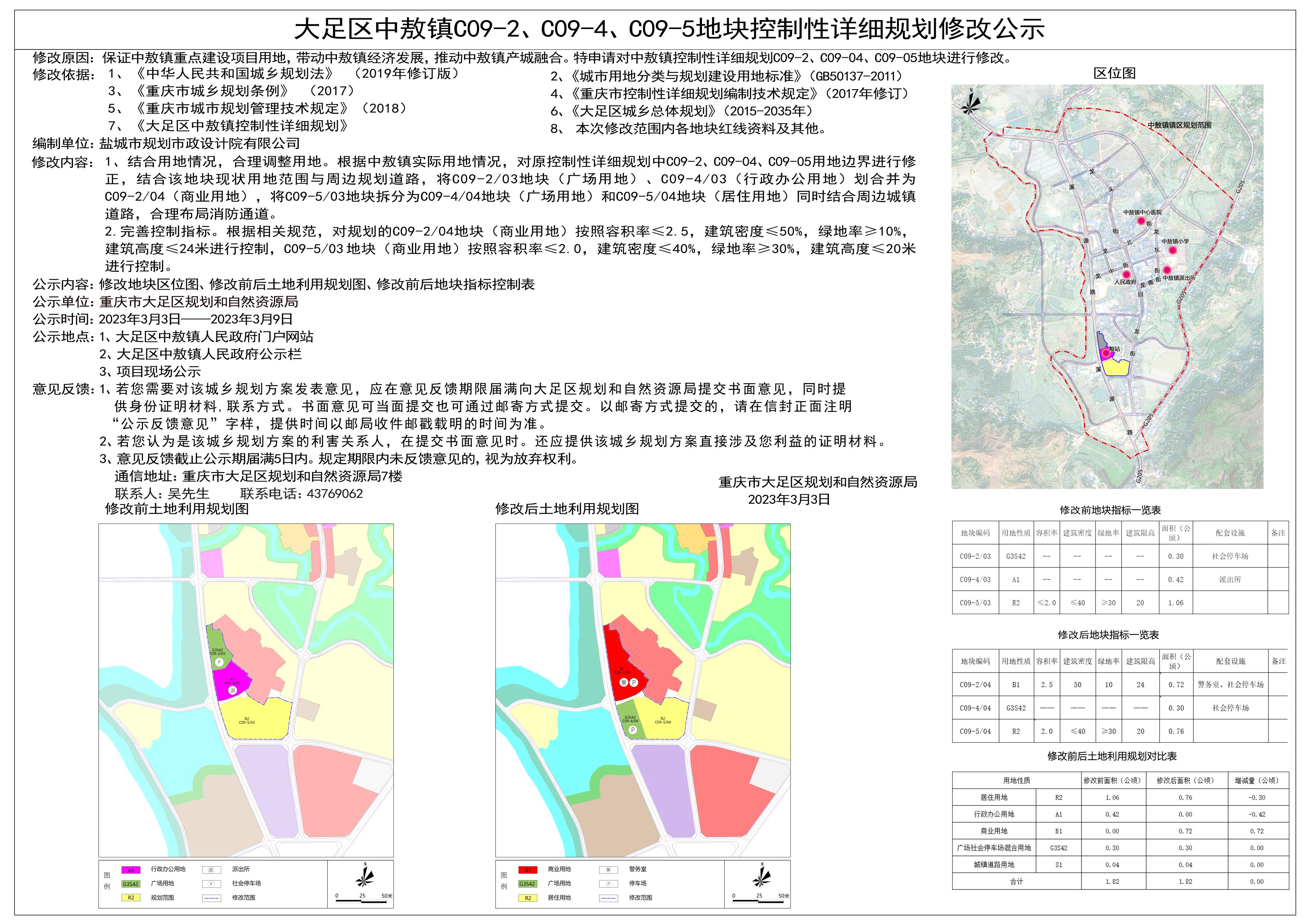Click the 联系人：吴先生 text

[x=162, y=494]
